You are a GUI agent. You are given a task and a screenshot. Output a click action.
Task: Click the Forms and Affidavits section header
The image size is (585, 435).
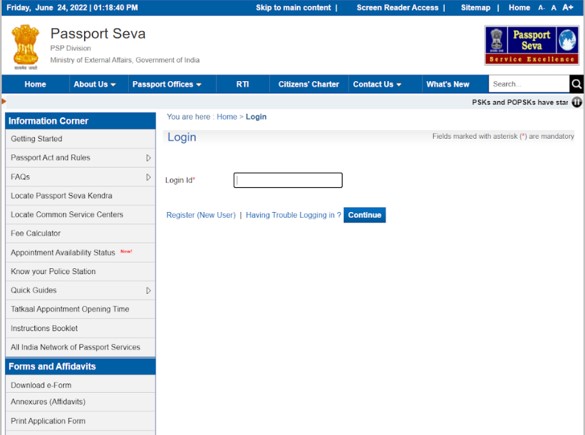[x=80, y=366]
